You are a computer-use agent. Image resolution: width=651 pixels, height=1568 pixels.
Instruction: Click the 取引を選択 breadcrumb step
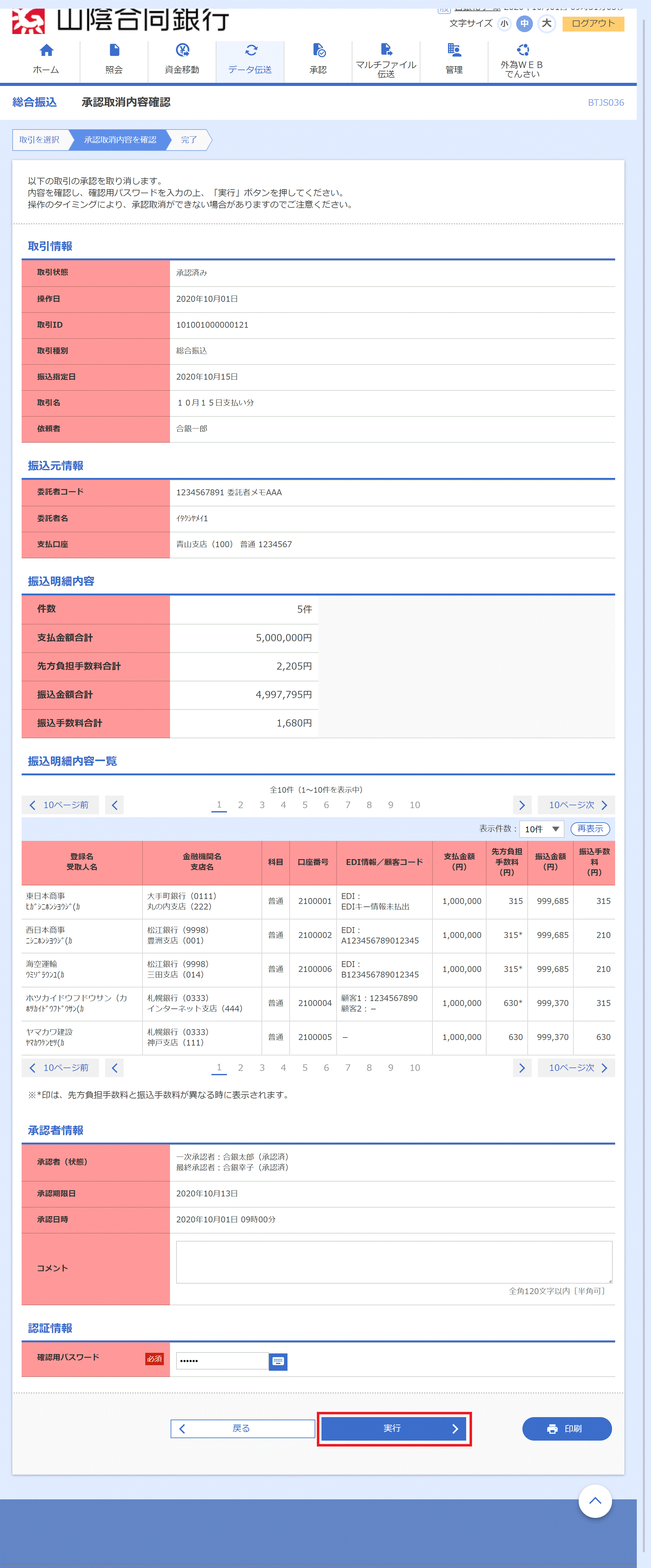coord(40,140)
